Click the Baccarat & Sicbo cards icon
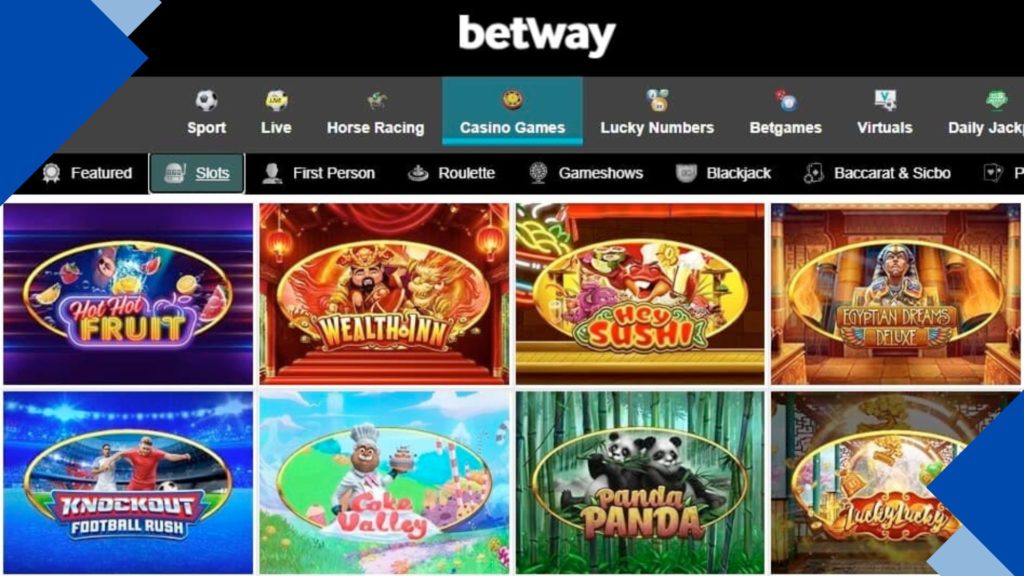The width and height of the screenshot is (1024, 576). 813,173
